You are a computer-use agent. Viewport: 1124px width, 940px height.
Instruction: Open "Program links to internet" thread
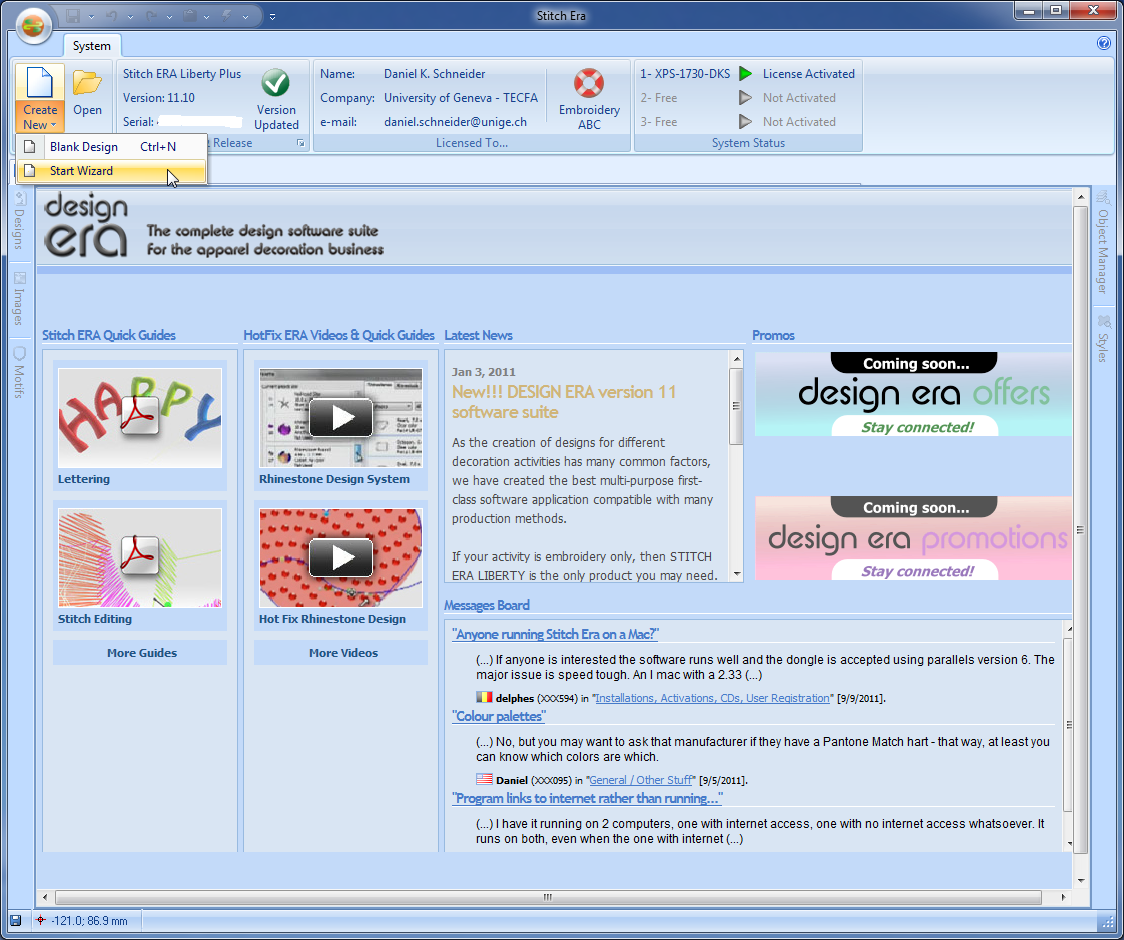pos(587,798)
